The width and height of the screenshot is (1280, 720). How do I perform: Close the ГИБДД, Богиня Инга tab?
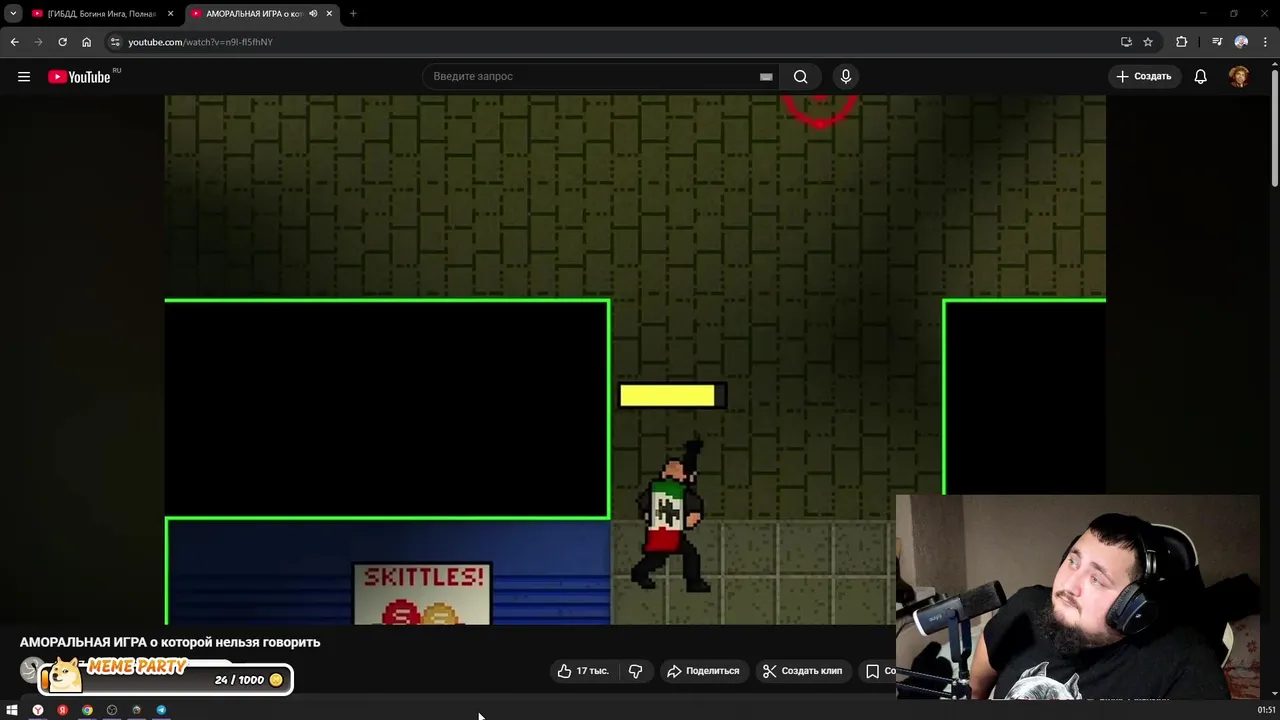(170, 14)
